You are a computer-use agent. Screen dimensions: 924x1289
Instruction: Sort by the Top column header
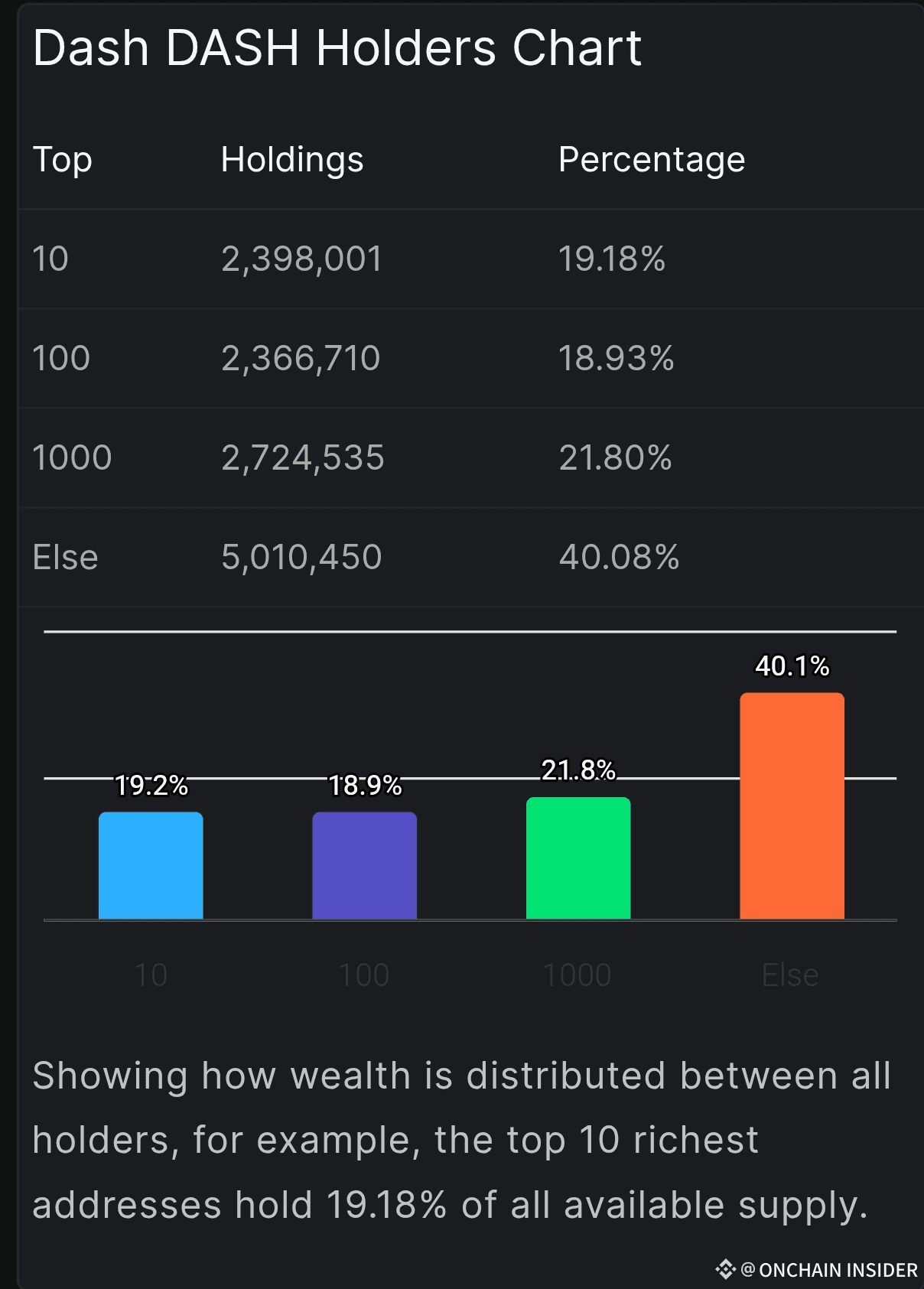(62, 160)
